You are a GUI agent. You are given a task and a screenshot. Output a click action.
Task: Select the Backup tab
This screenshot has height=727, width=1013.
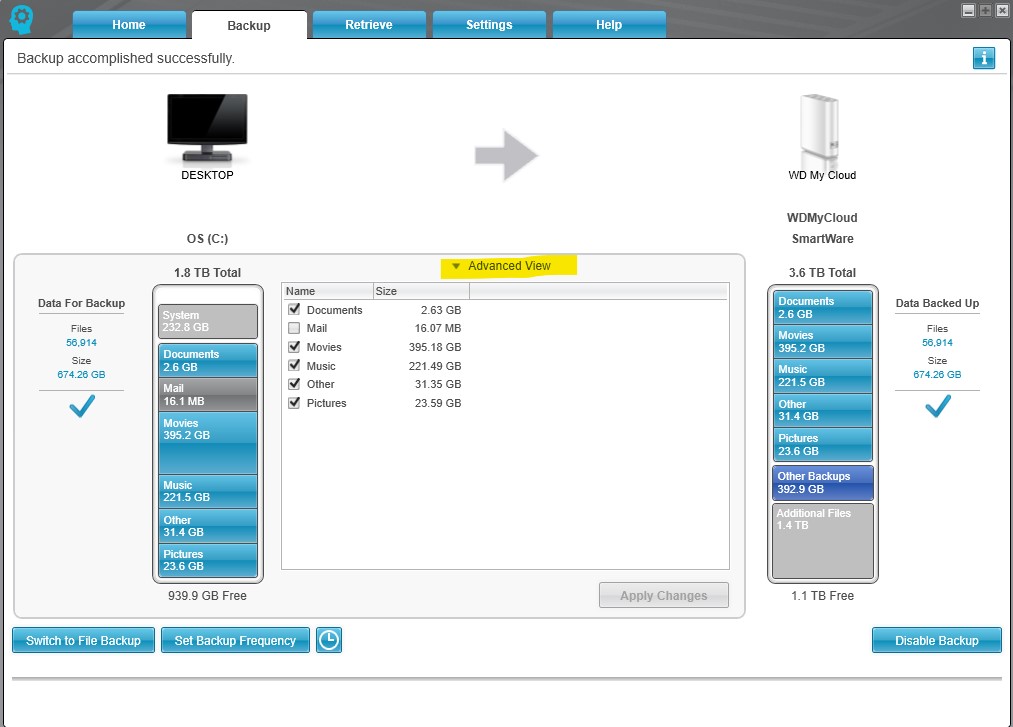(249, 25)
